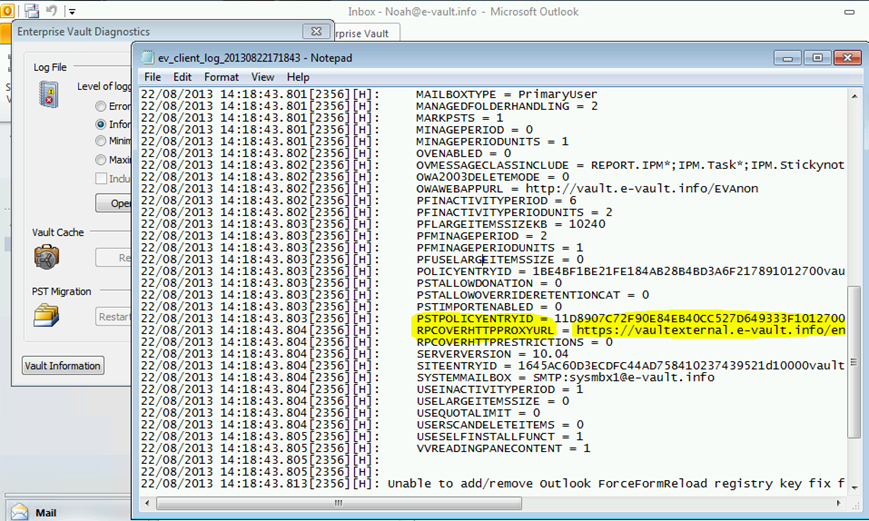
Task: Select the Maximum logging level radio button
Action: click(100, 160)
